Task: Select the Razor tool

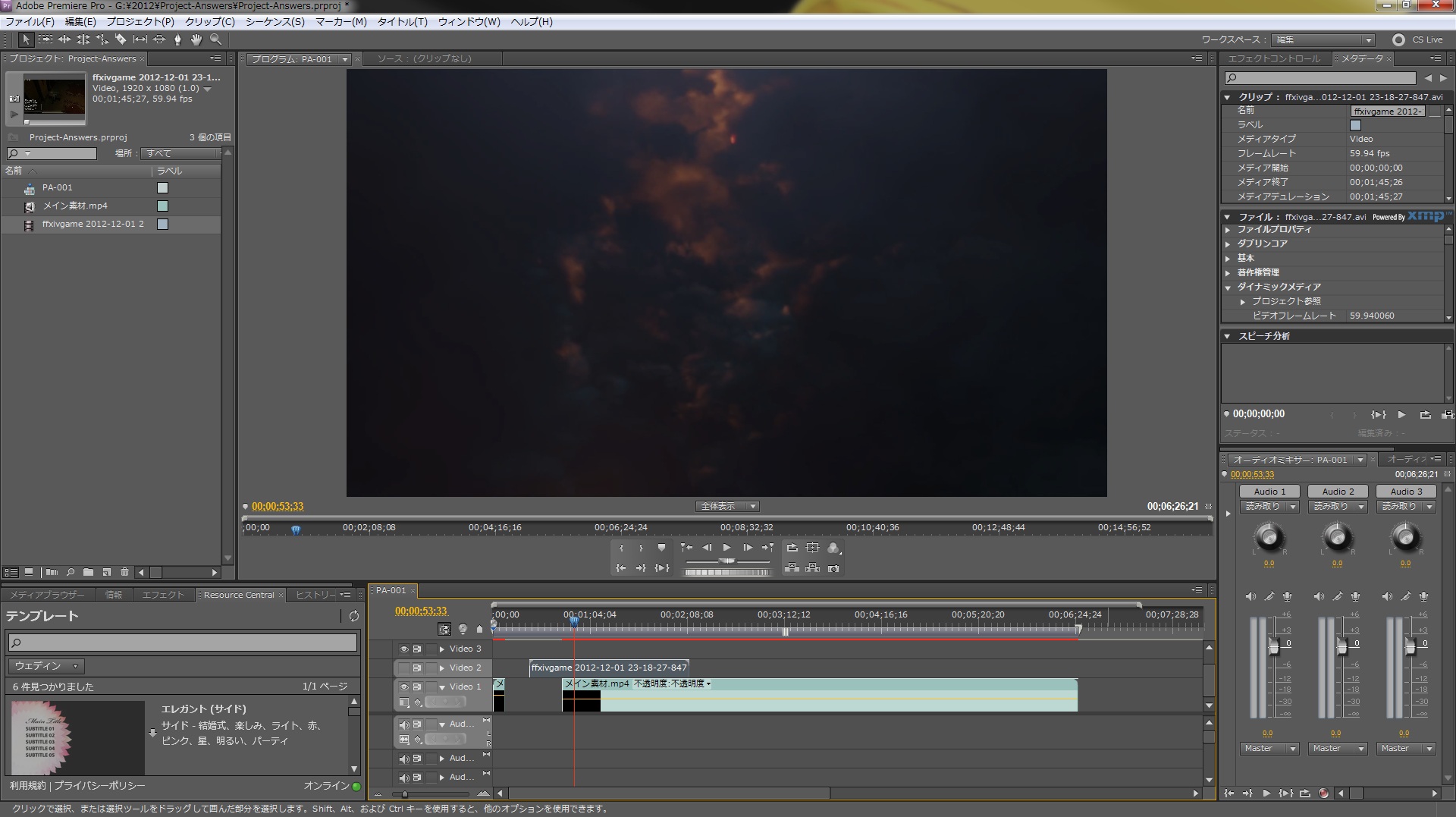Action: click(121, 39)
